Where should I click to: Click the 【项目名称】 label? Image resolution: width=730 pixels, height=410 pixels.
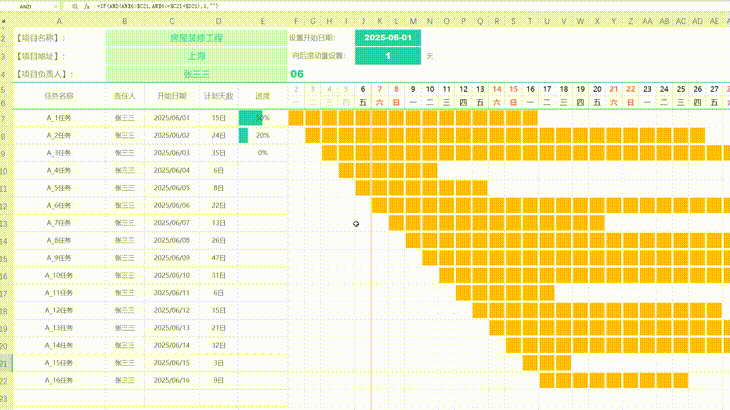(x=41, y=38)
